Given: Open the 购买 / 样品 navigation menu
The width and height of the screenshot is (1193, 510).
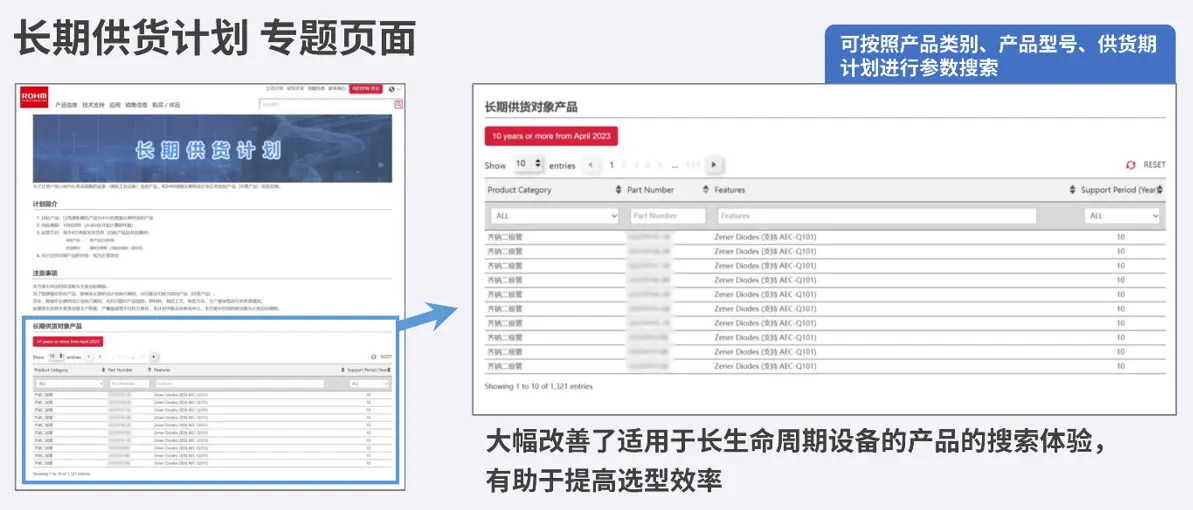Looking at the screenshot, I should tap(166, 105).
